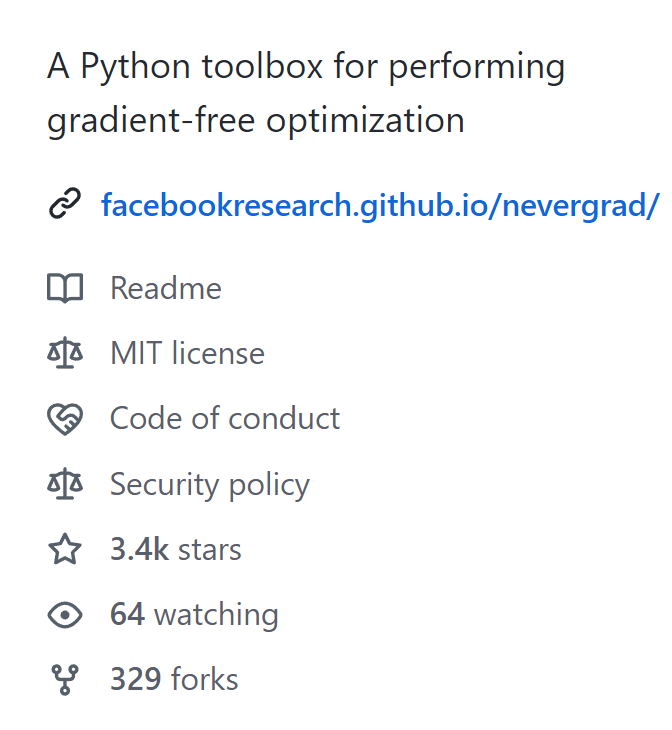The width and height of the screenshot is (672, 730).
Task: Click the open book Readme icon
Action: click(65, 288)
